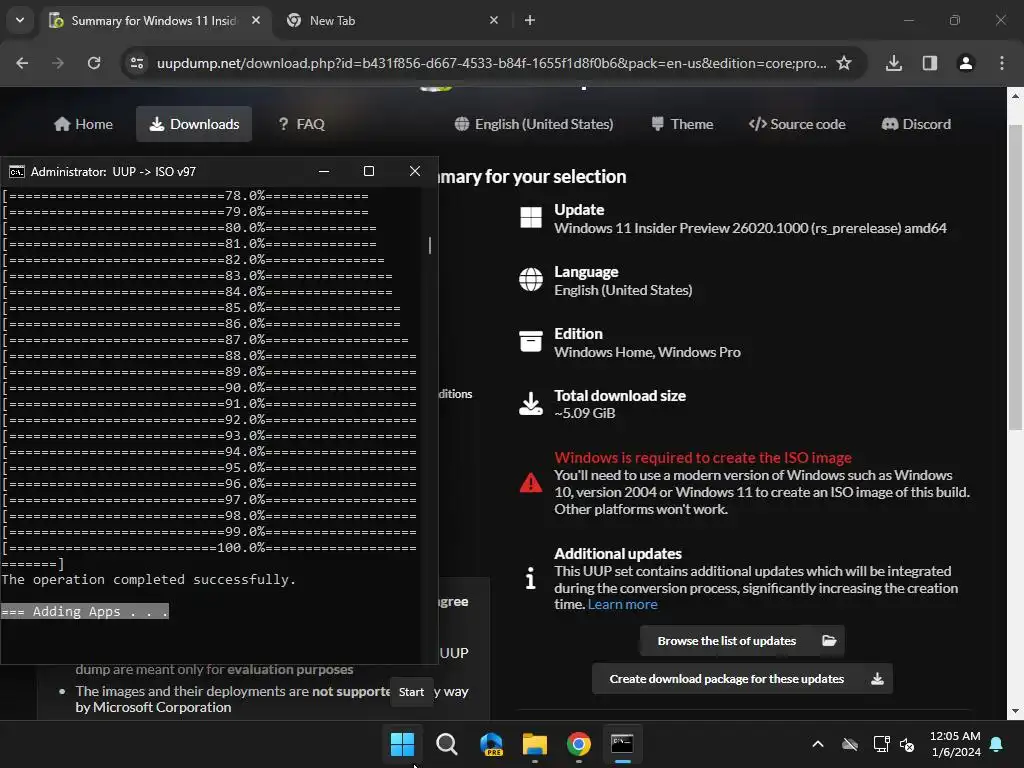Launch Microsoft Edge preview from taskbar
The height and width of the screenshot is (768, 1024).
491,744
